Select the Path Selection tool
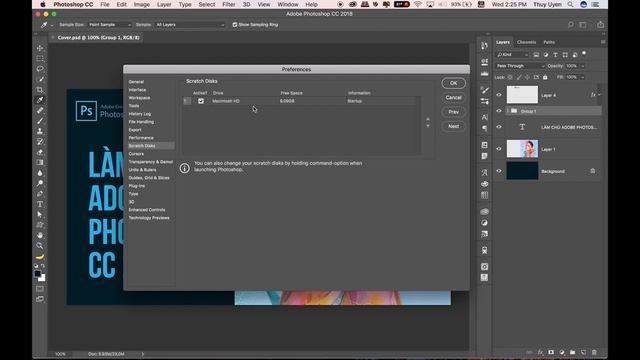 click(40, 214)
